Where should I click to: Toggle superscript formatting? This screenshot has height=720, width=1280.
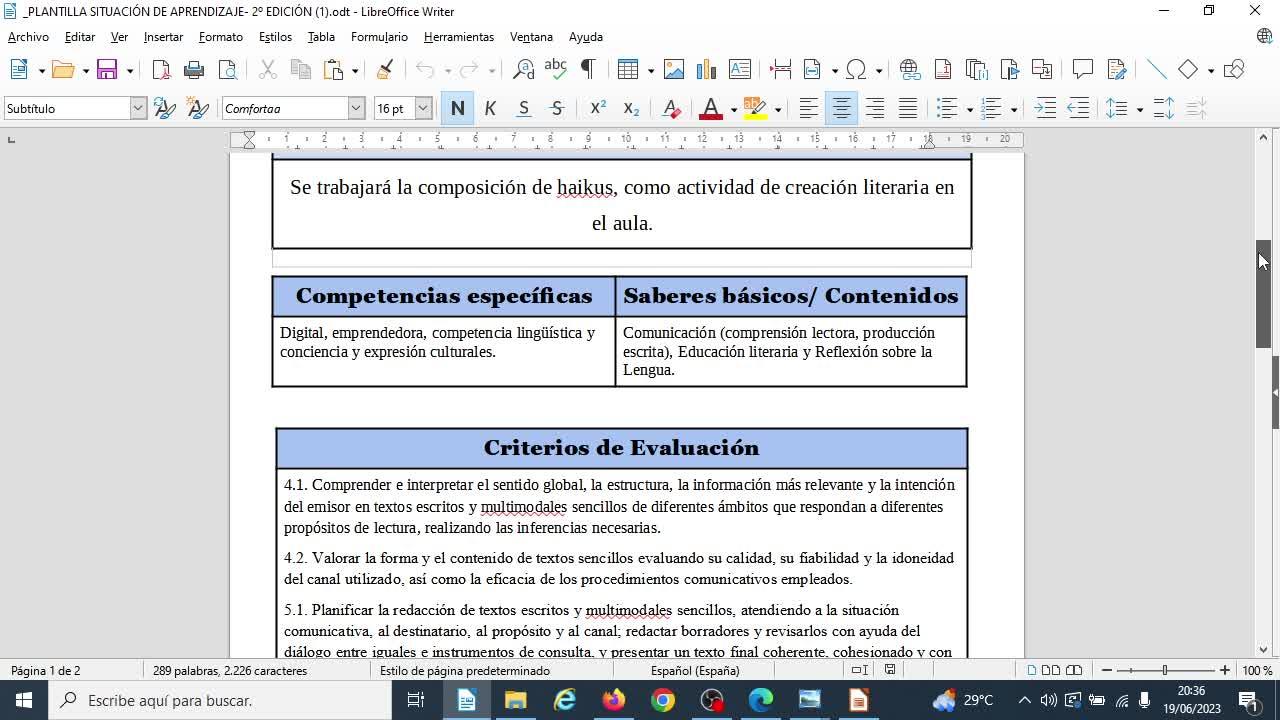click(x=598, y=108)
